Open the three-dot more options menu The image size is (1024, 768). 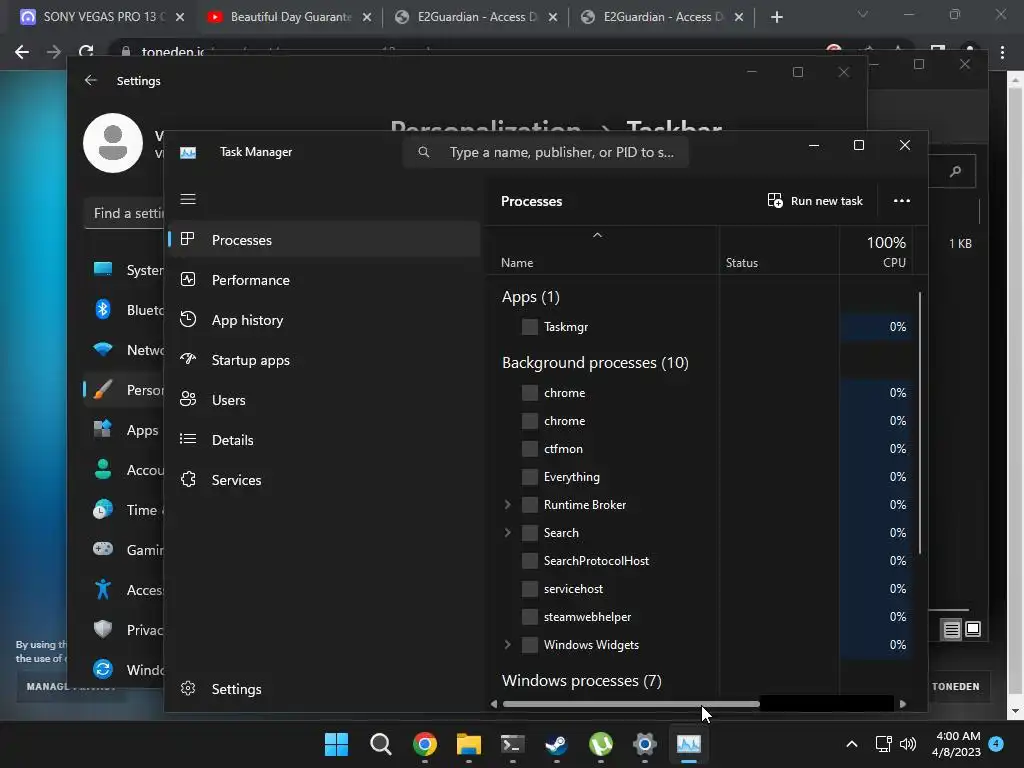pyautogui.click(x=902, y=200)
